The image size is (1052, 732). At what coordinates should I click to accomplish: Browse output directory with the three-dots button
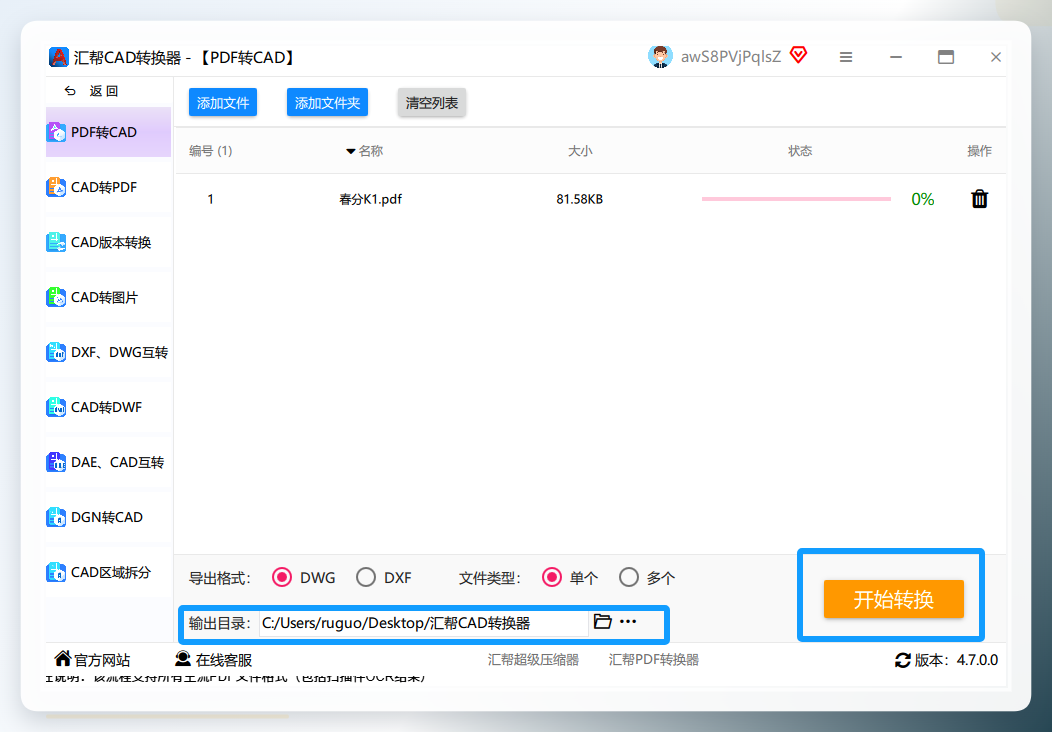[x=628, y=621]
